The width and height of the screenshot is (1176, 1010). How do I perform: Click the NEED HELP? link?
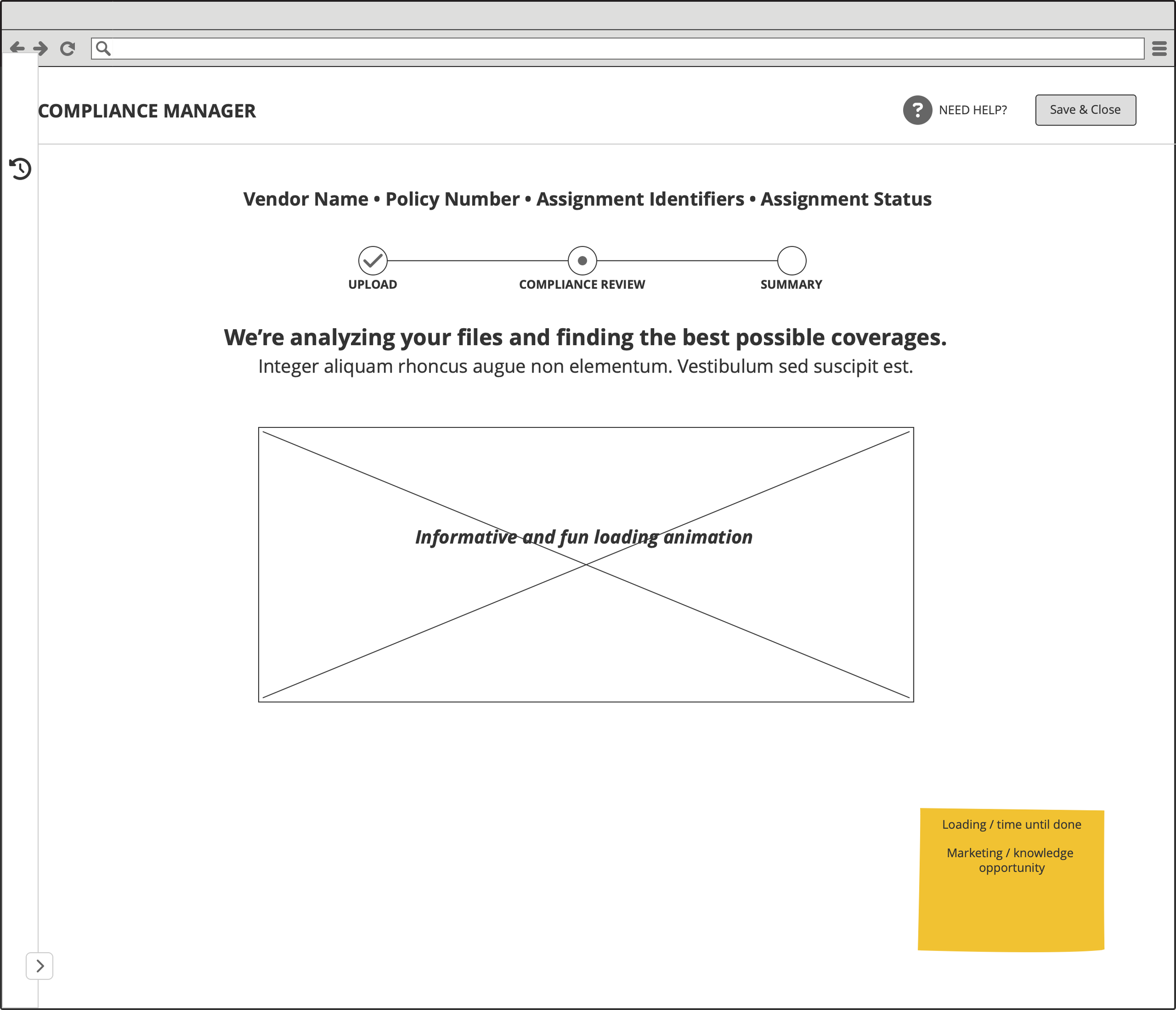[x=973, y=110]
